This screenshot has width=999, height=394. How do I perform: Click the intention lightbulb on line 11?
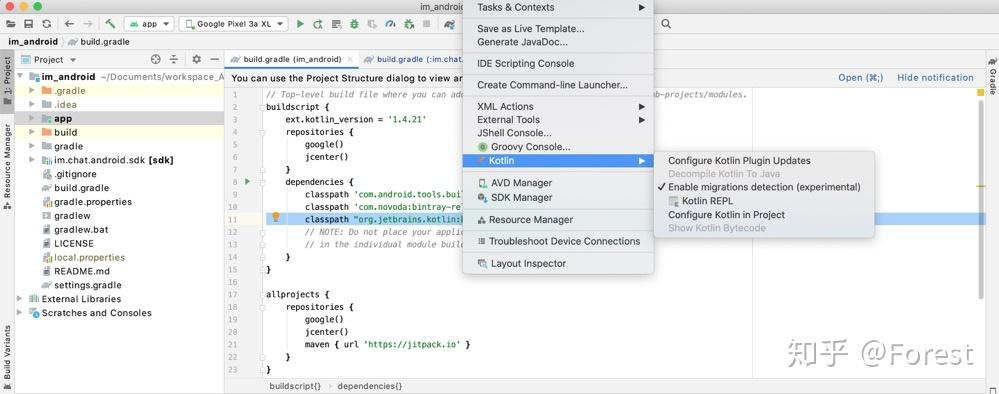pos(276,217)
